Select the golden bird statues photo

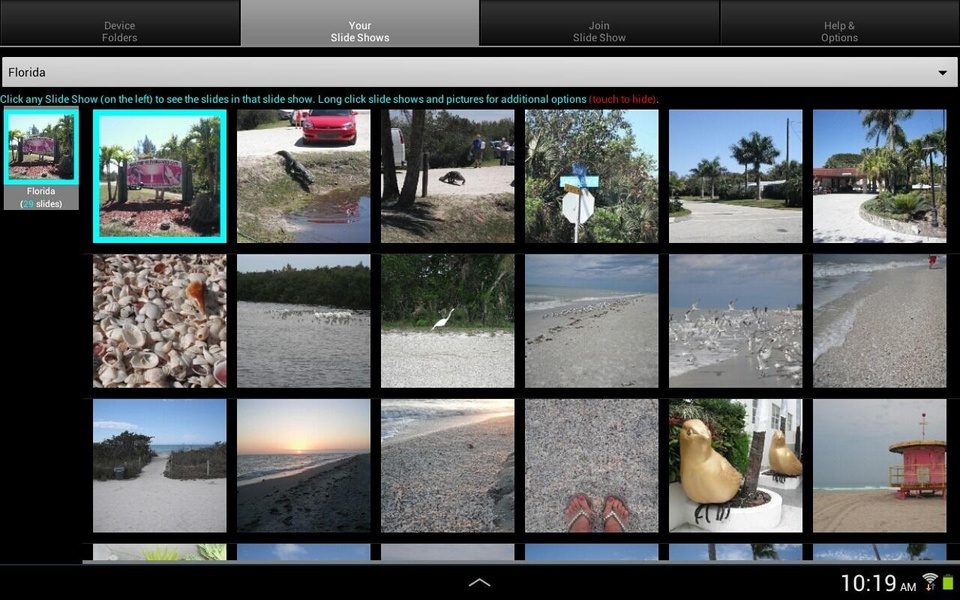[x=735, y=465]
